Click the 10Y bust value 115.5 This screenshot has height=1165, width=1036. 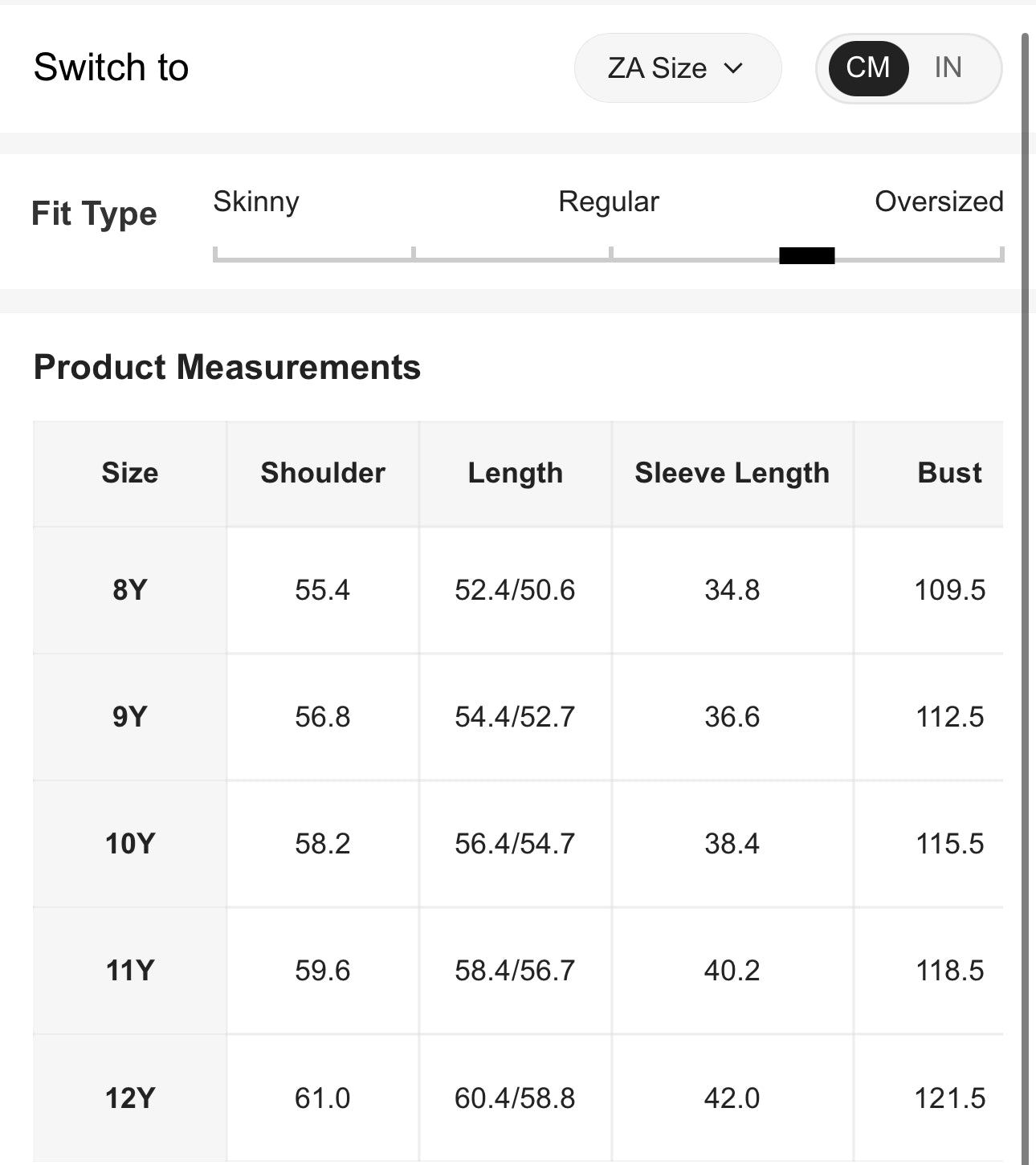coord(949,843)
